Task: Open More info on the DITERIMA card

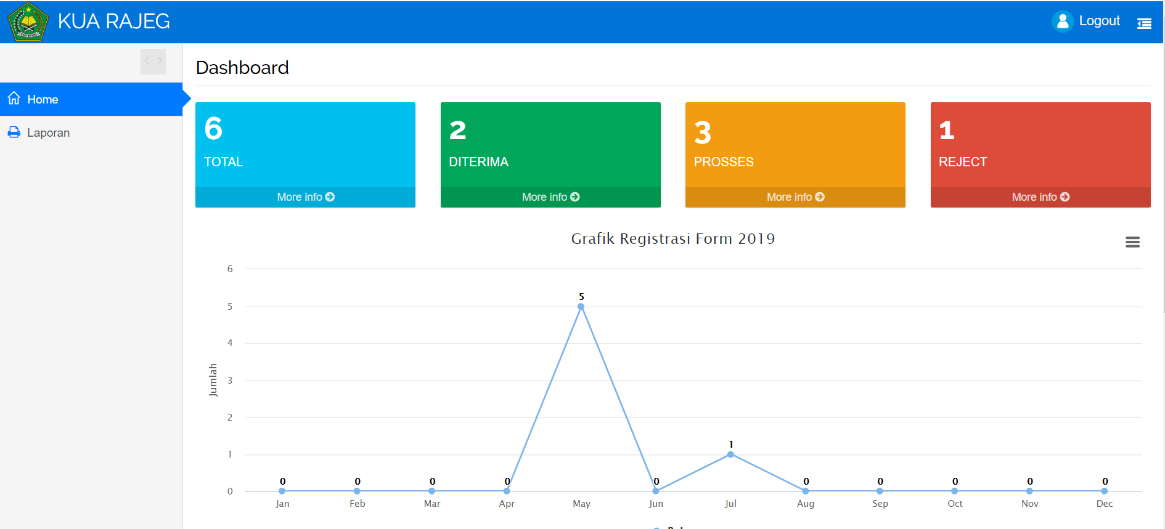Action: pyautogui.click(x=551, y=197)
